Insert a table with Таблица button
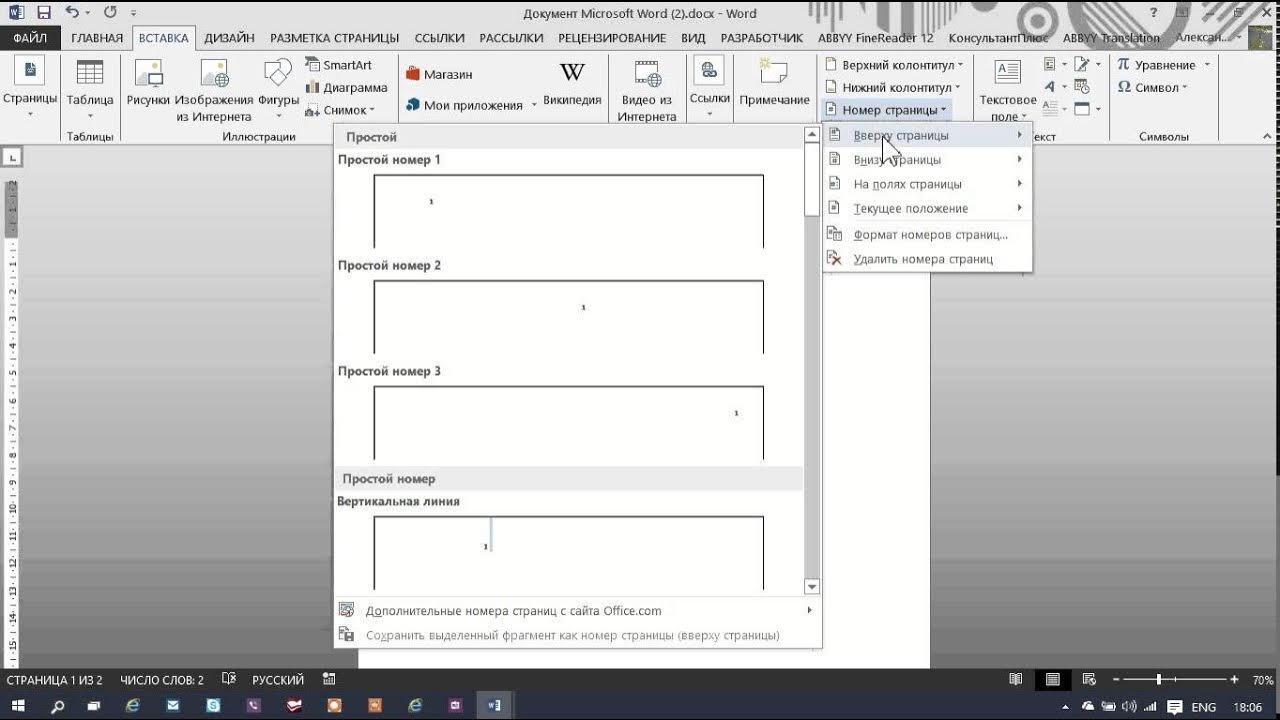 click(x=90, y=88)
